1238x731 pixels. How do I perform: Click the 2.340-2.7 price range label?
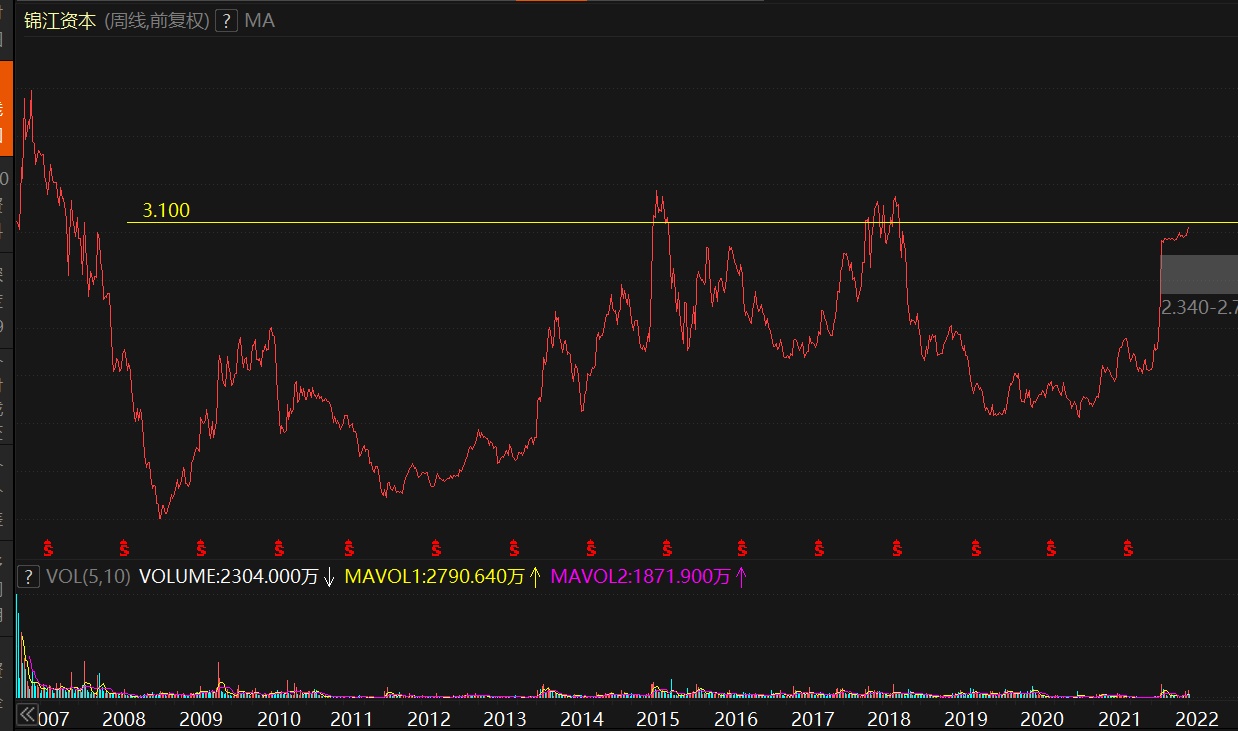pyautogui.click(x=1199, y=307)
